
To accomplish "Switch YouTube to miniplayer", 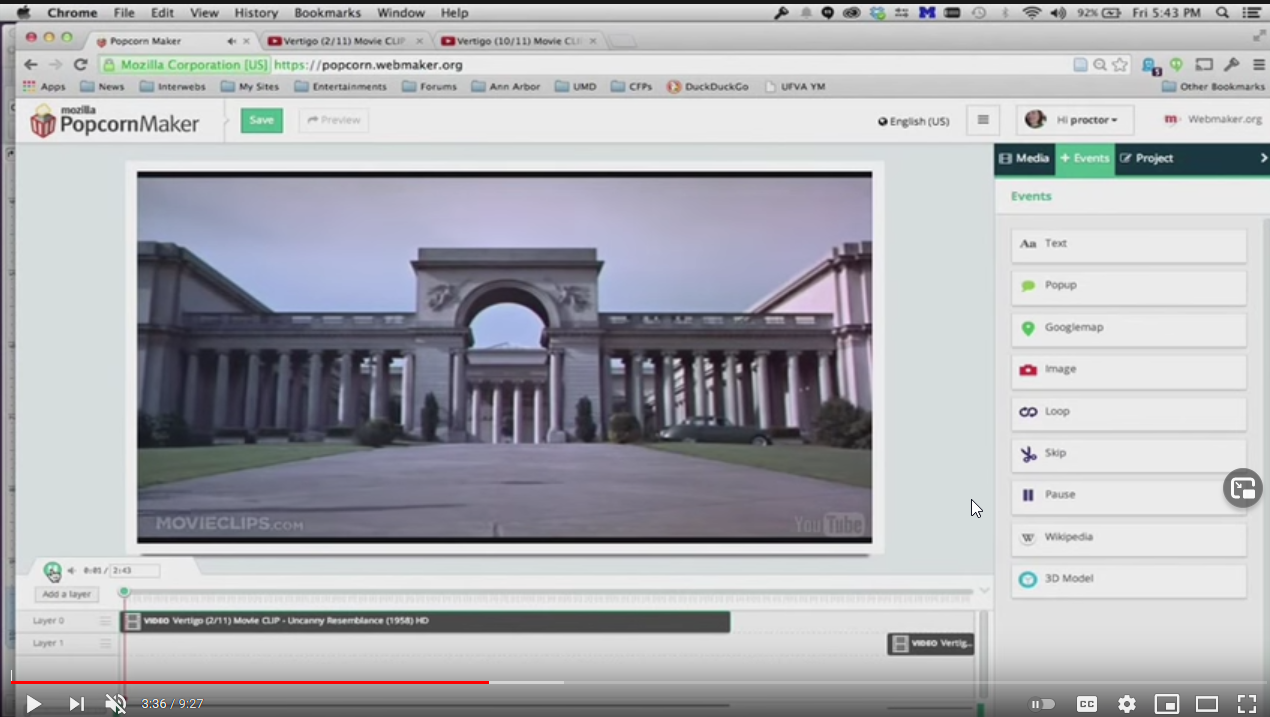I will (1167, 704).
